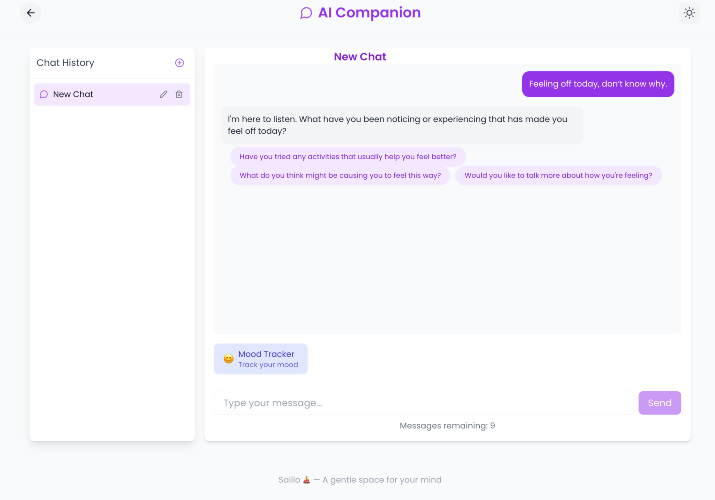Viewport: 715px width, 500px height.
Task: Select suggestion about activities that help
Action: pyautogui.click(x=347, y=156)
